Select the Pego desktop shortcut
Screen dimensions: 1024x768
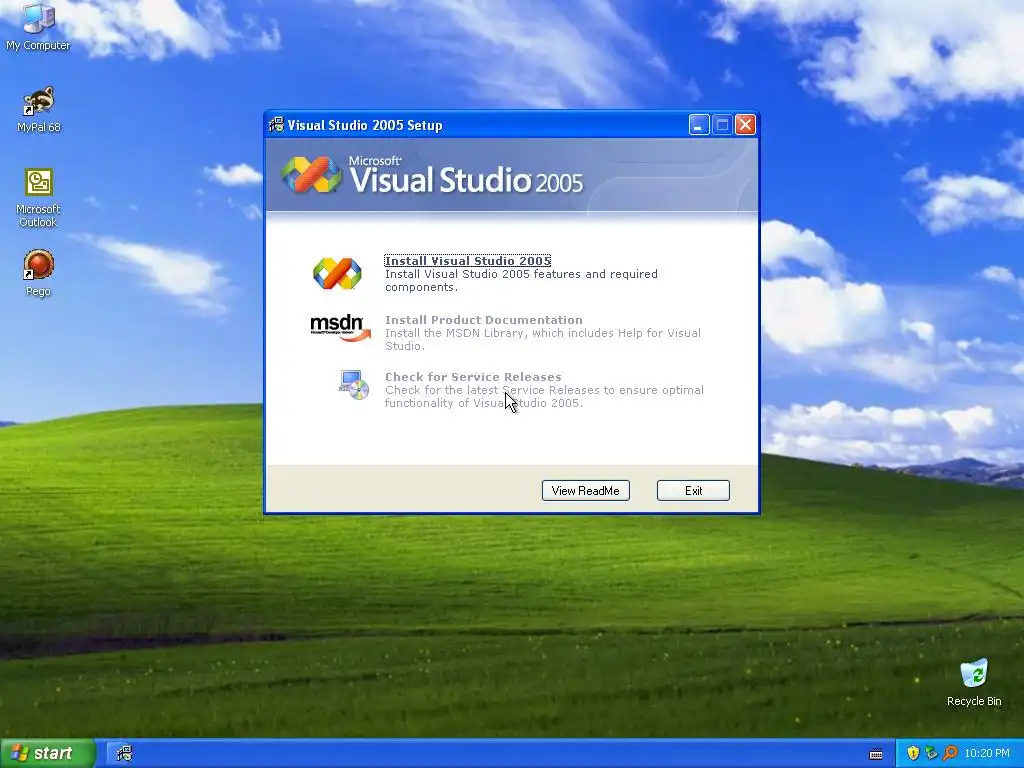click(39, 272)
